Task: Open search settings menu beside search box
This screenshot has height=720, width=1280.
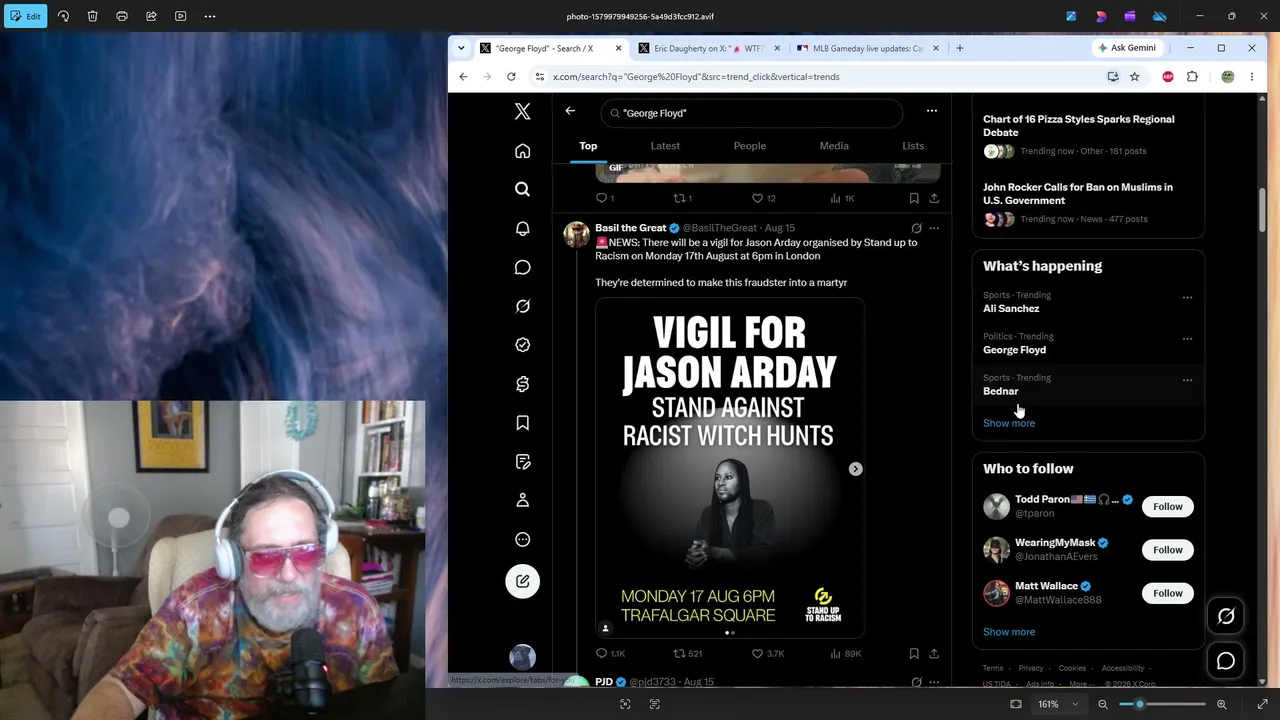Action: point(931,111)
